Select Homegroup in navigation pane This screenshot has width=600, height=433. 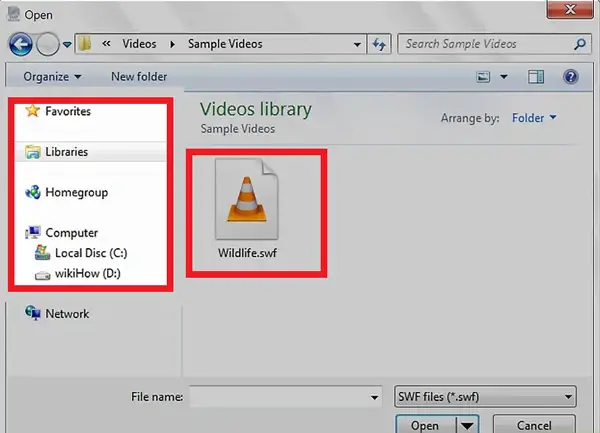pos(77,192)
